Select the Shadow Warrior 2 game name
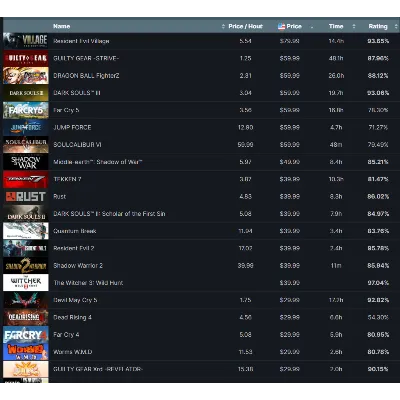The height and width of the screenshot is (400, 400). tap(78, 266)
